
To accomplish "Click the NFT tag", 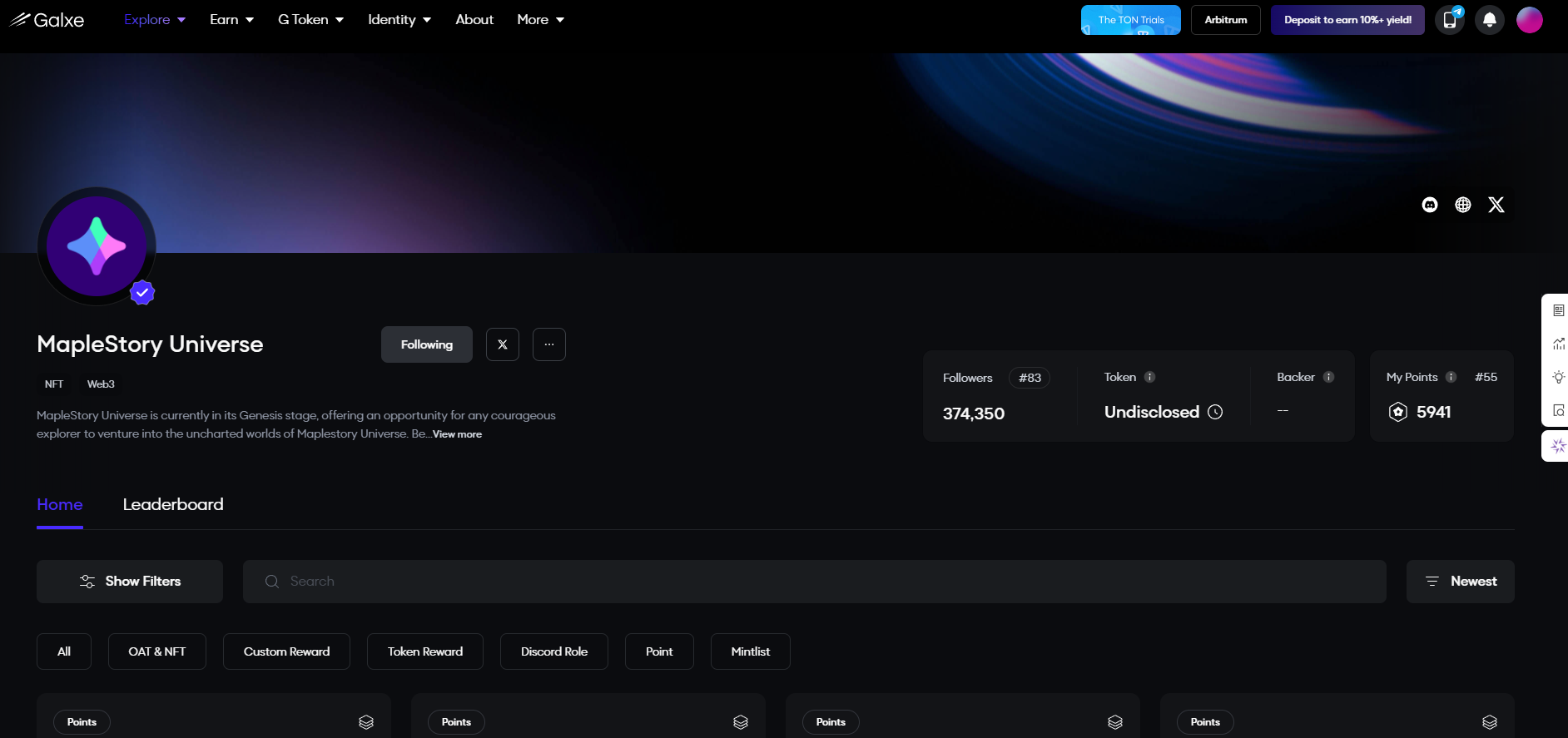I will (54, 384).
